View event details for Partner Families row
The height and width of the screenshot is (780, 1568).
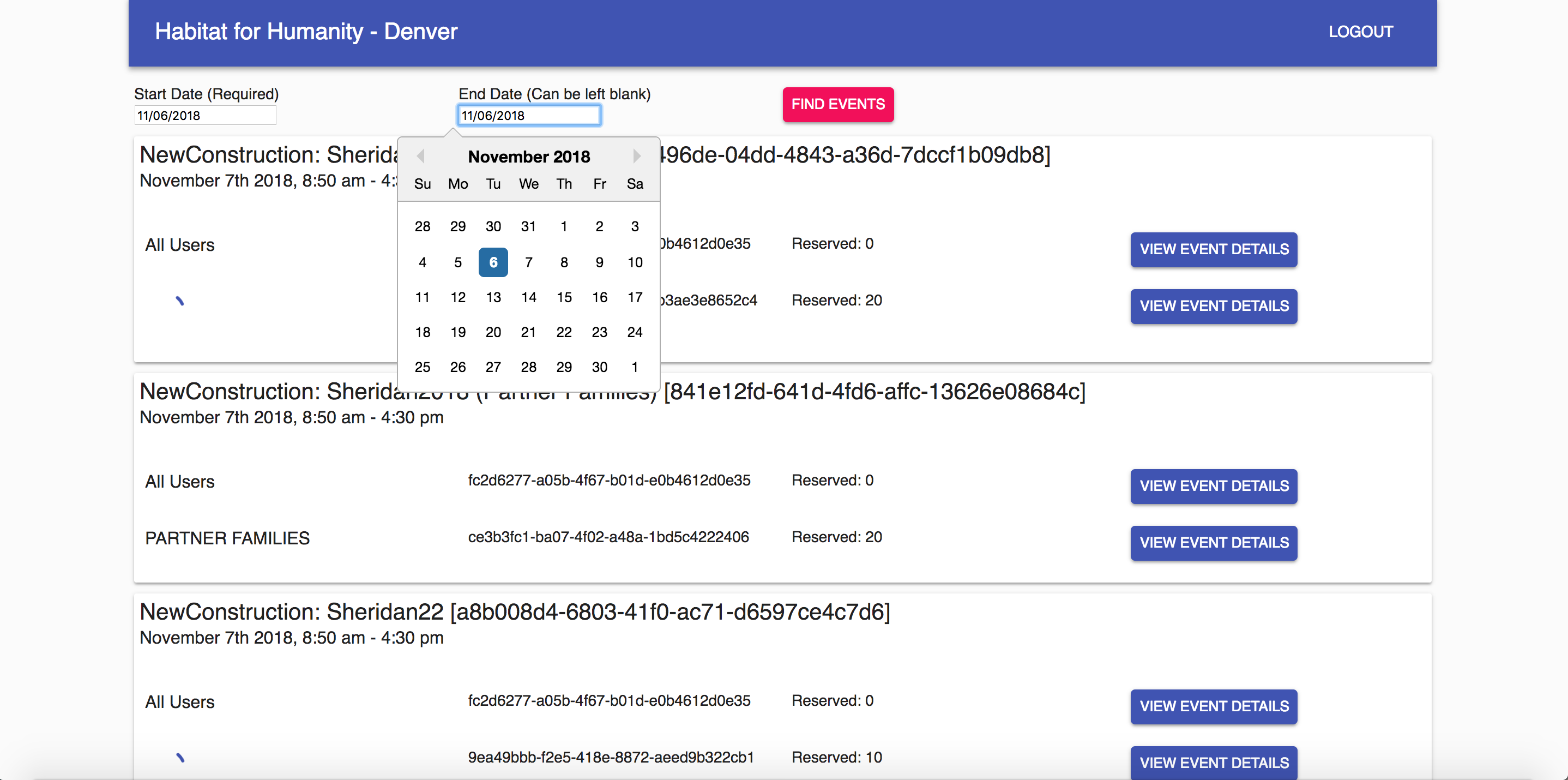coord(1213,543)
